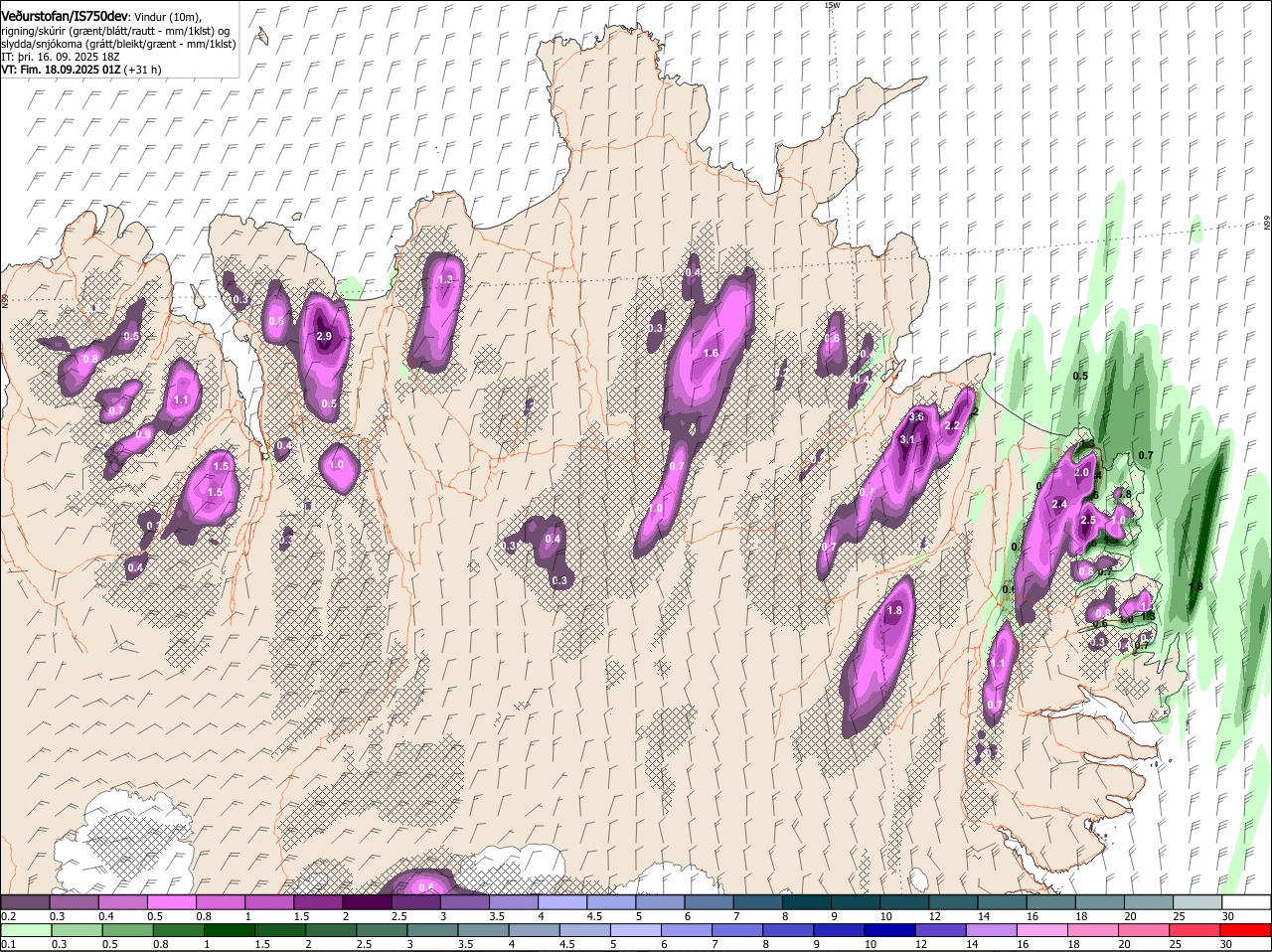Pick the 4–4.5 pale lavender swatch, upper legend

(562, 901)
